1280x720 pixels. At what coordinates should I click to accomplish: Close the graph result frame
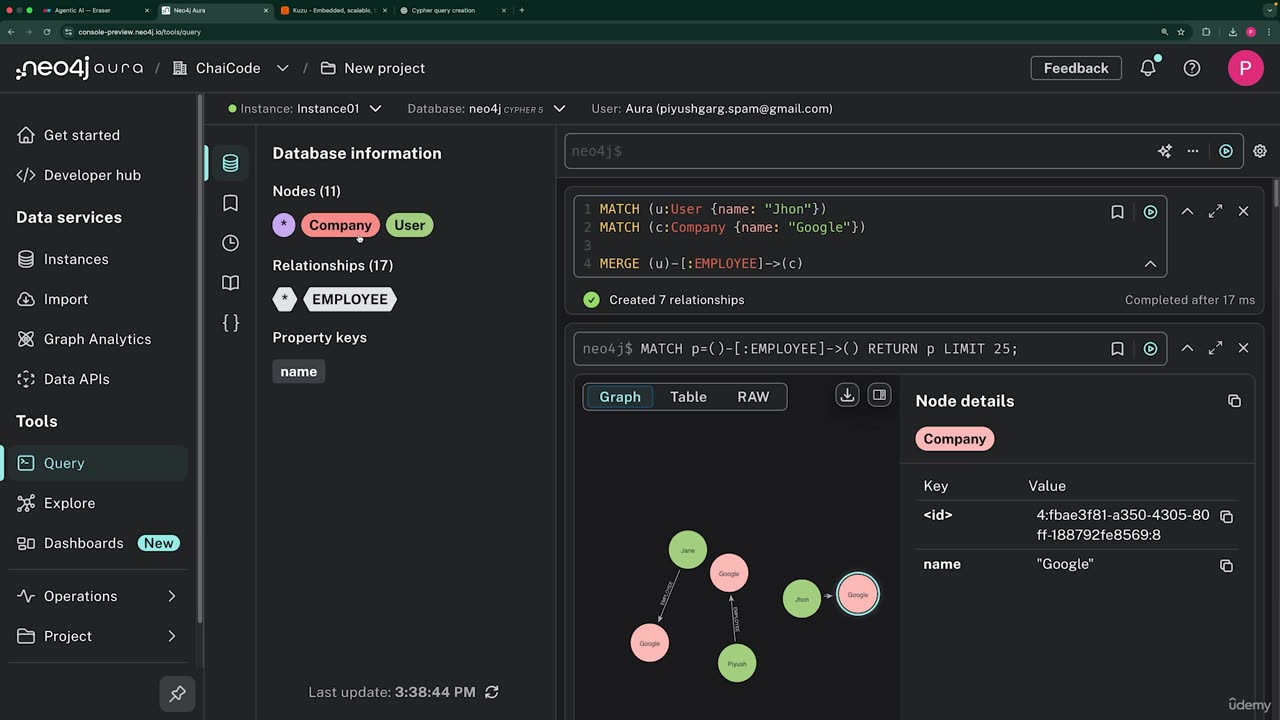[x=1243, y=349]
